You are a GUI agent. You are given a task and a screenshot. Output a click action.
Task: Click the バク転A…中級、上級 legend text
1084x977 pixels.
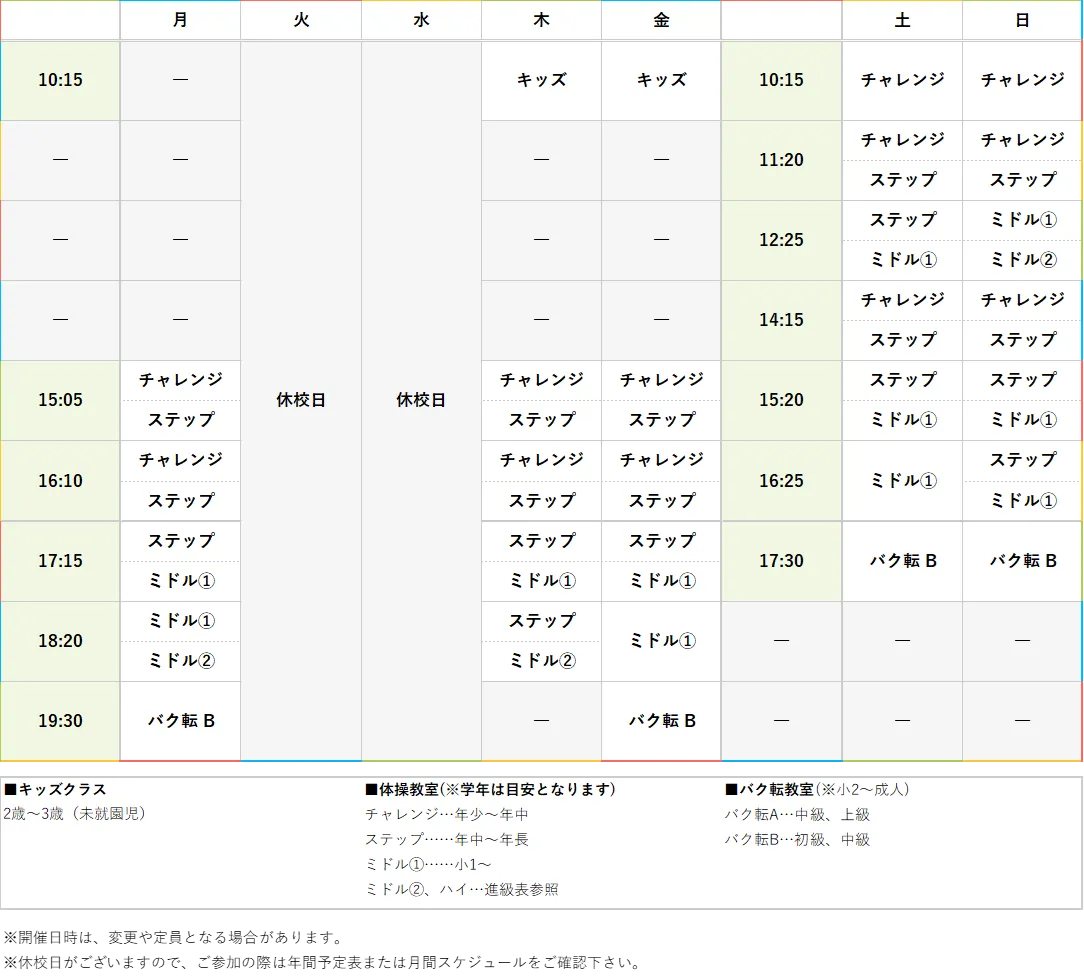click(x=795, y=814)
